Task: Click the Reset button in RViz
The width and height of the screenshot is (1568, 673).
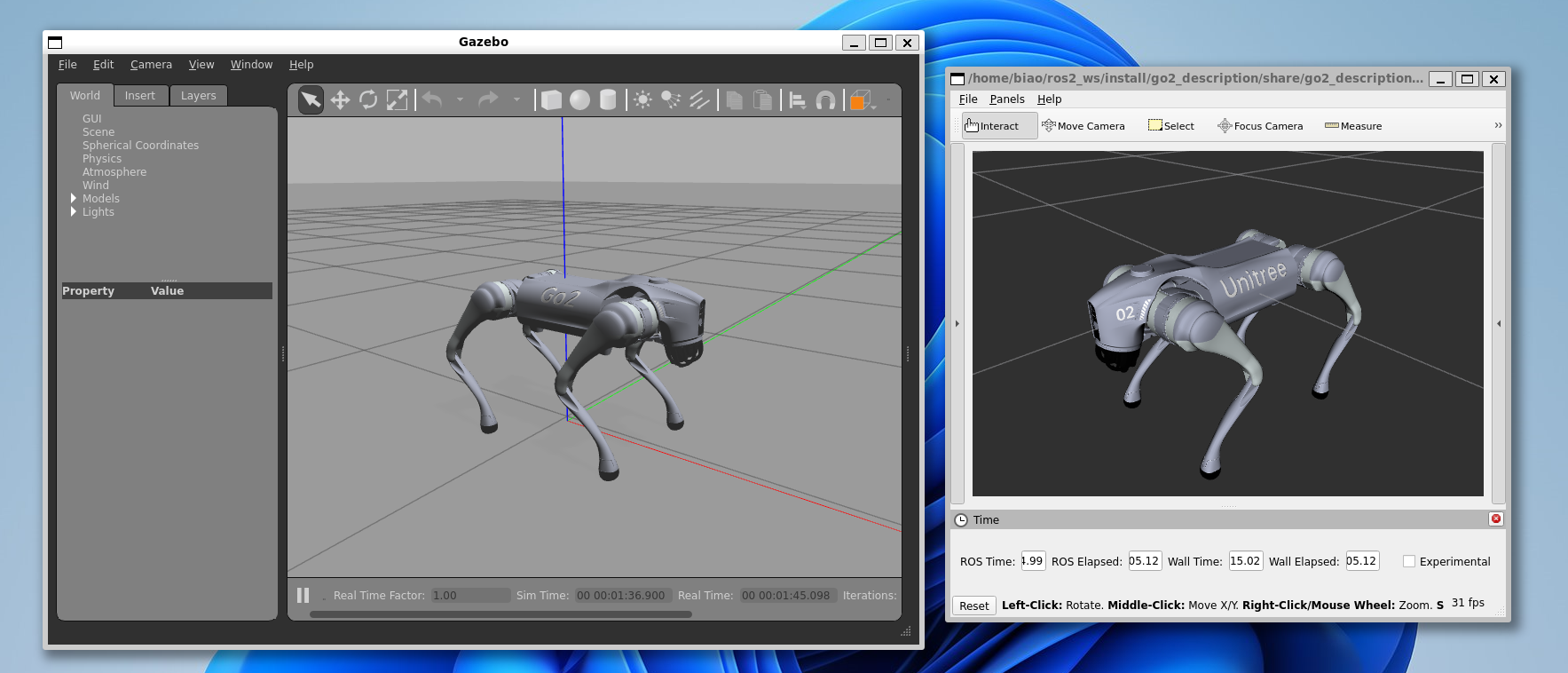Action: 973,606
